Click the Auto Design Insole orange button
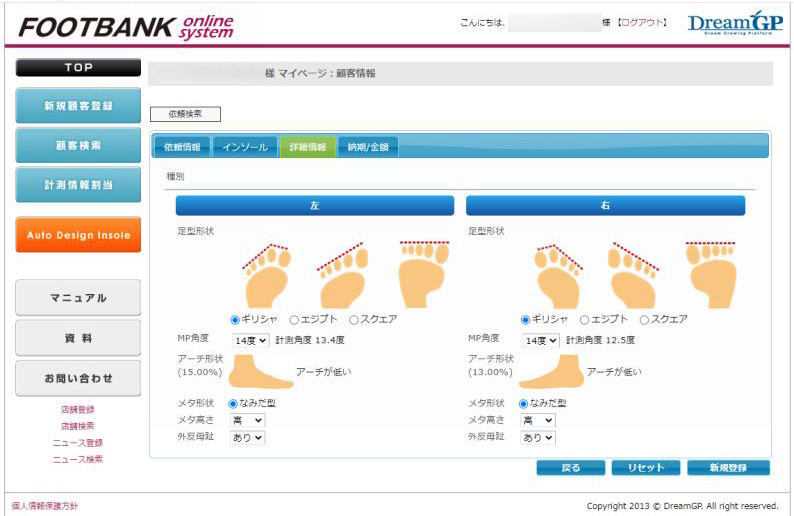 tap(78, 235)
